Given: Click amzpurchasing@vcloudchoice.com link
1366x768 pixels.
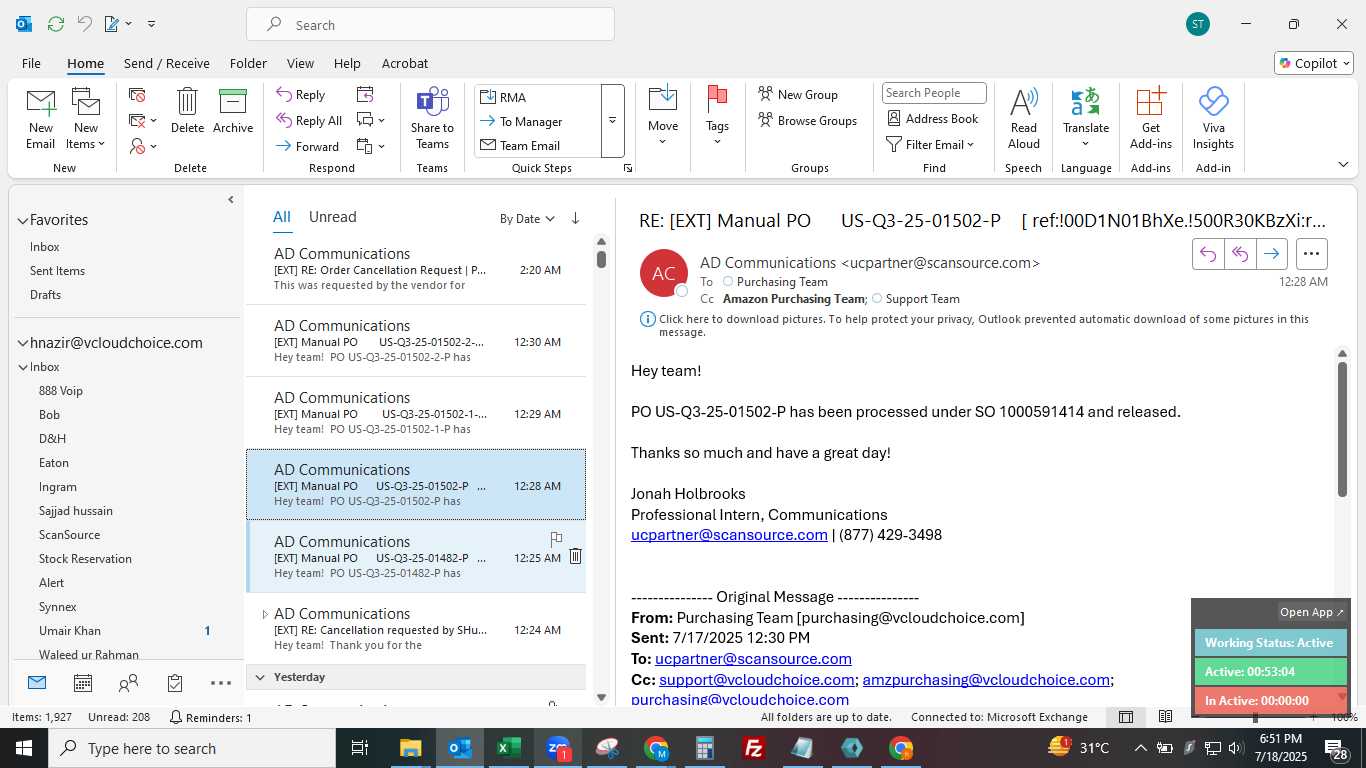Looking at the screenshot, I should [986, 680].
